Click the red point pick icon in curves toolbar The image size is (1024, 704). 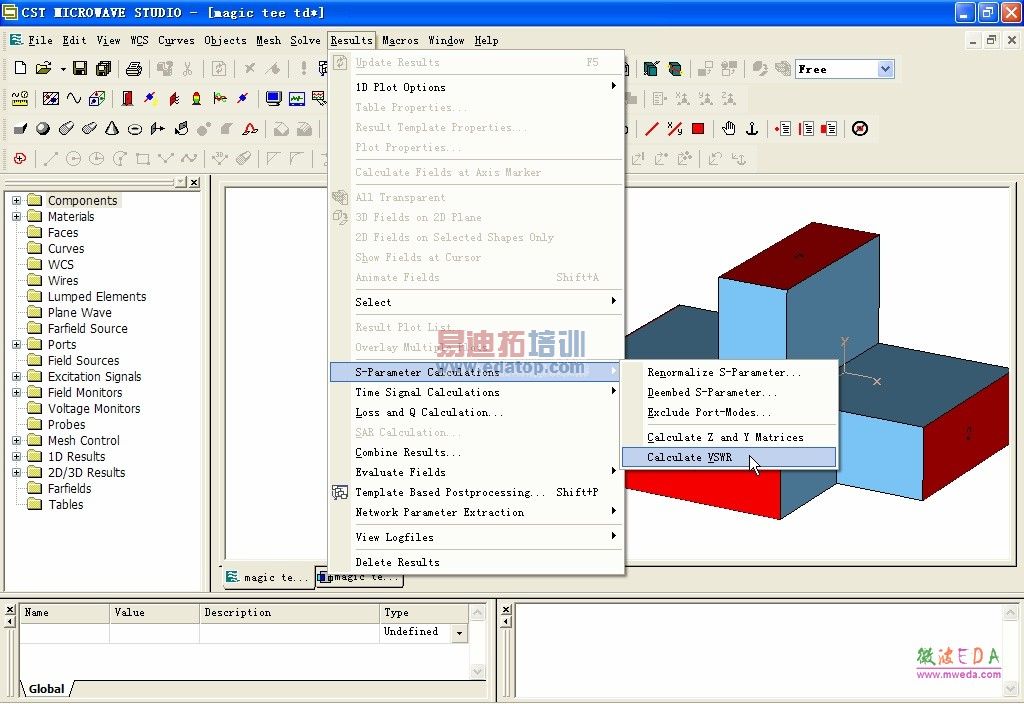pos(20,159)
